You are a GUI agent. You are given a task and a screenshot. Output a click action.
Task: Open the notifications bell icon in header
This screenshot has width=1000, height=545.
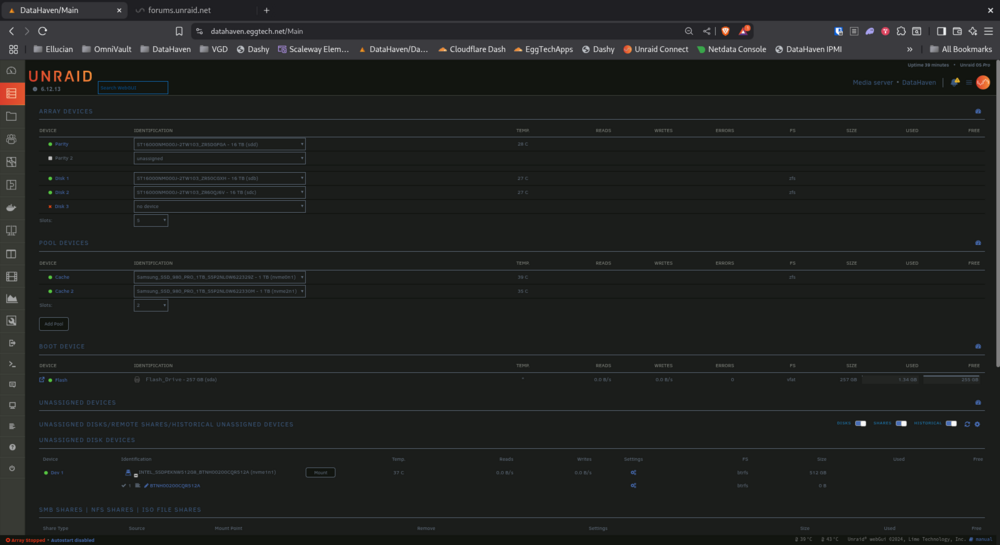coord(955,82)
